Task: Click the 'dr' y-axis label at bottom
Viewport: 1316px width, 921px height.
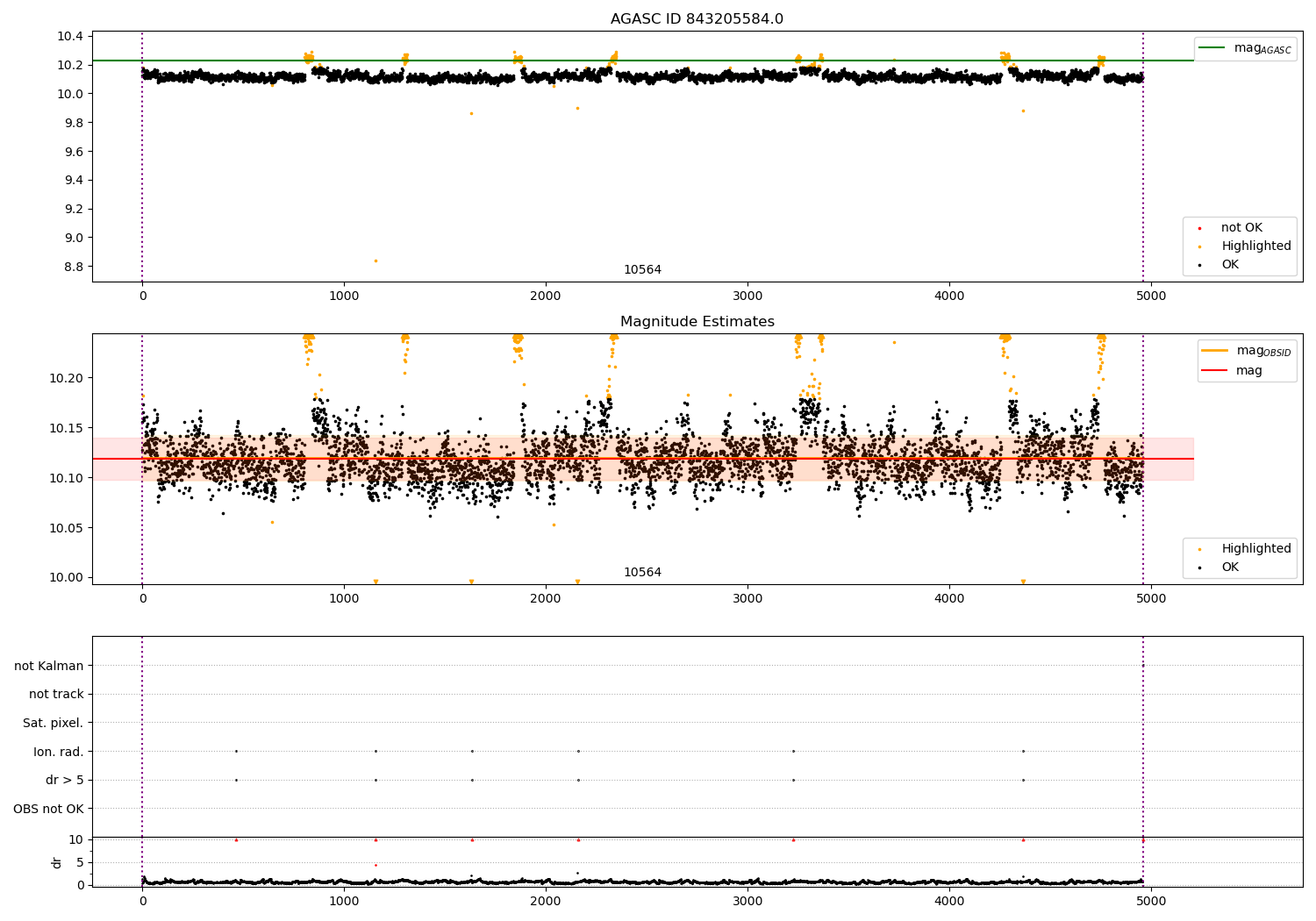Action: tap(57, 862)
